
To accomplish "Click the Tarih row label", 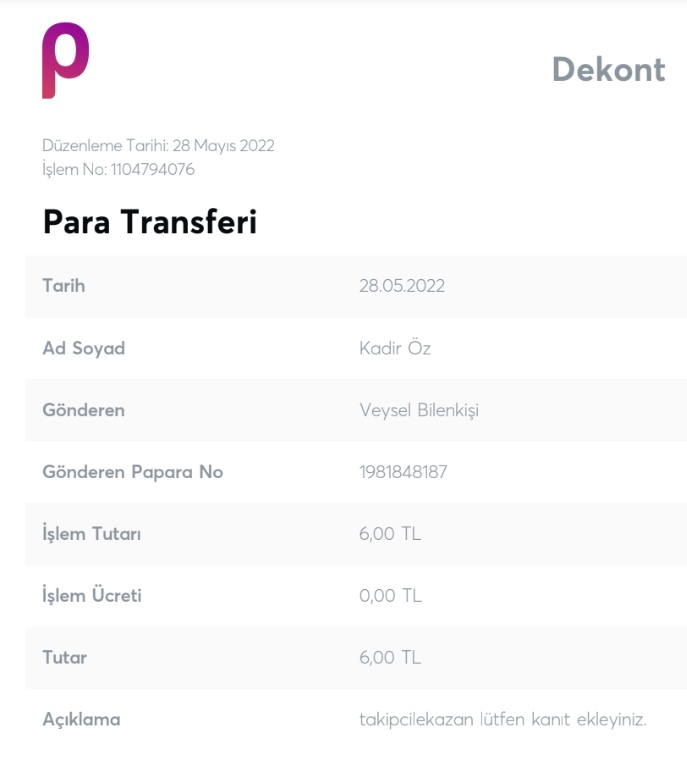I will [x=64, y=286].
